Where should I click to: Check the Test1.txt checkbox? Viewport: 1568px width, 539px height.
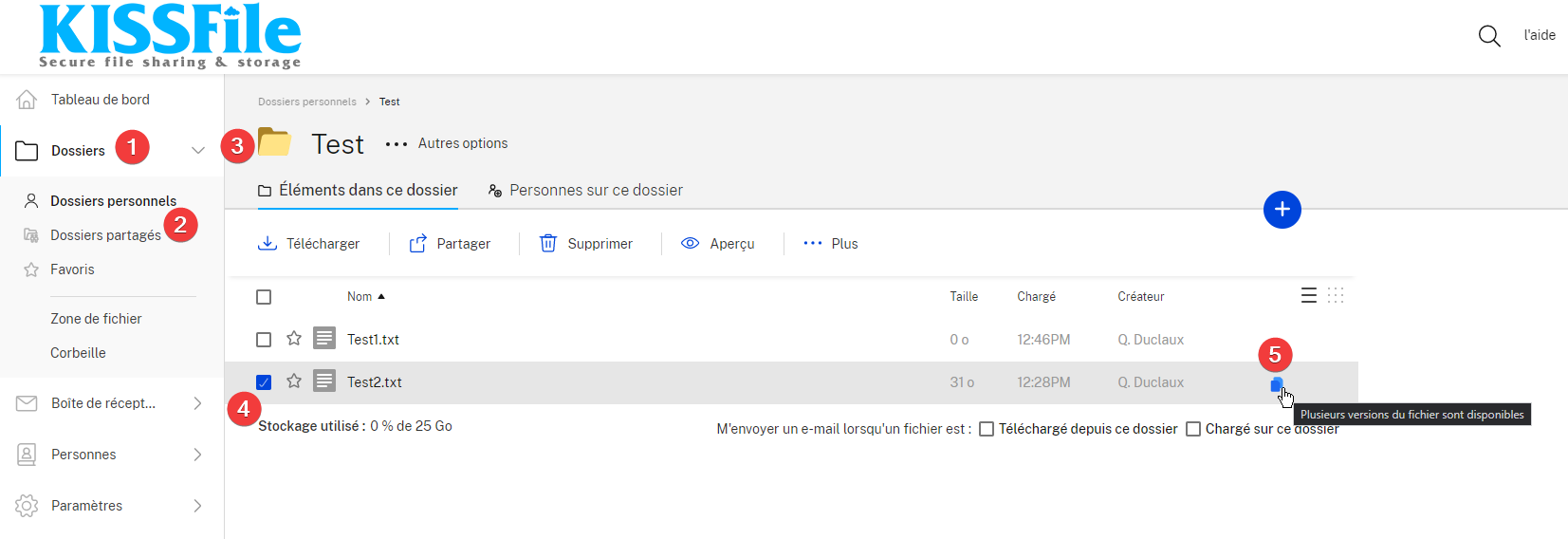[x=264, y=340]
